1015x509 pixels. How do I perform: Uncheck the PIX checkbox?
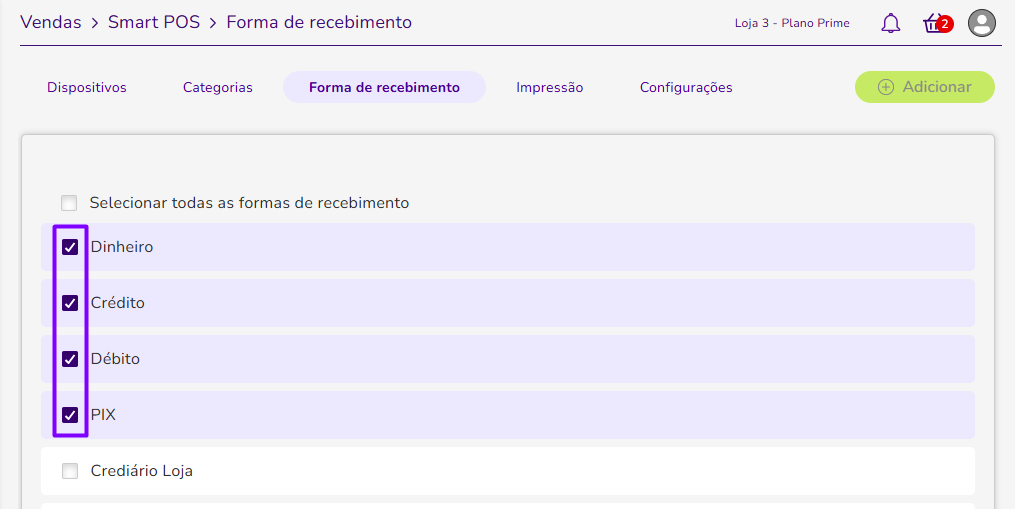coord(70,414)
